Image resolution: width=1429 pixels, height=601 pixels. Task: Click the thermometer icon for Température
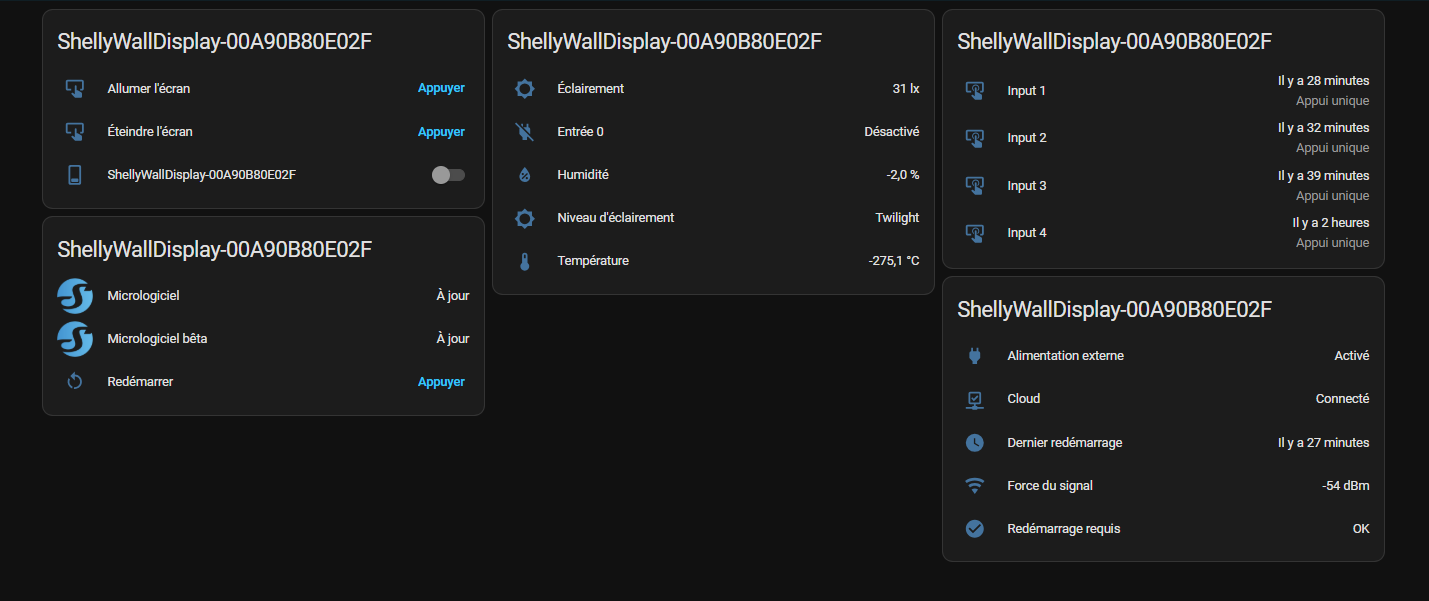(x=524, y=261)
